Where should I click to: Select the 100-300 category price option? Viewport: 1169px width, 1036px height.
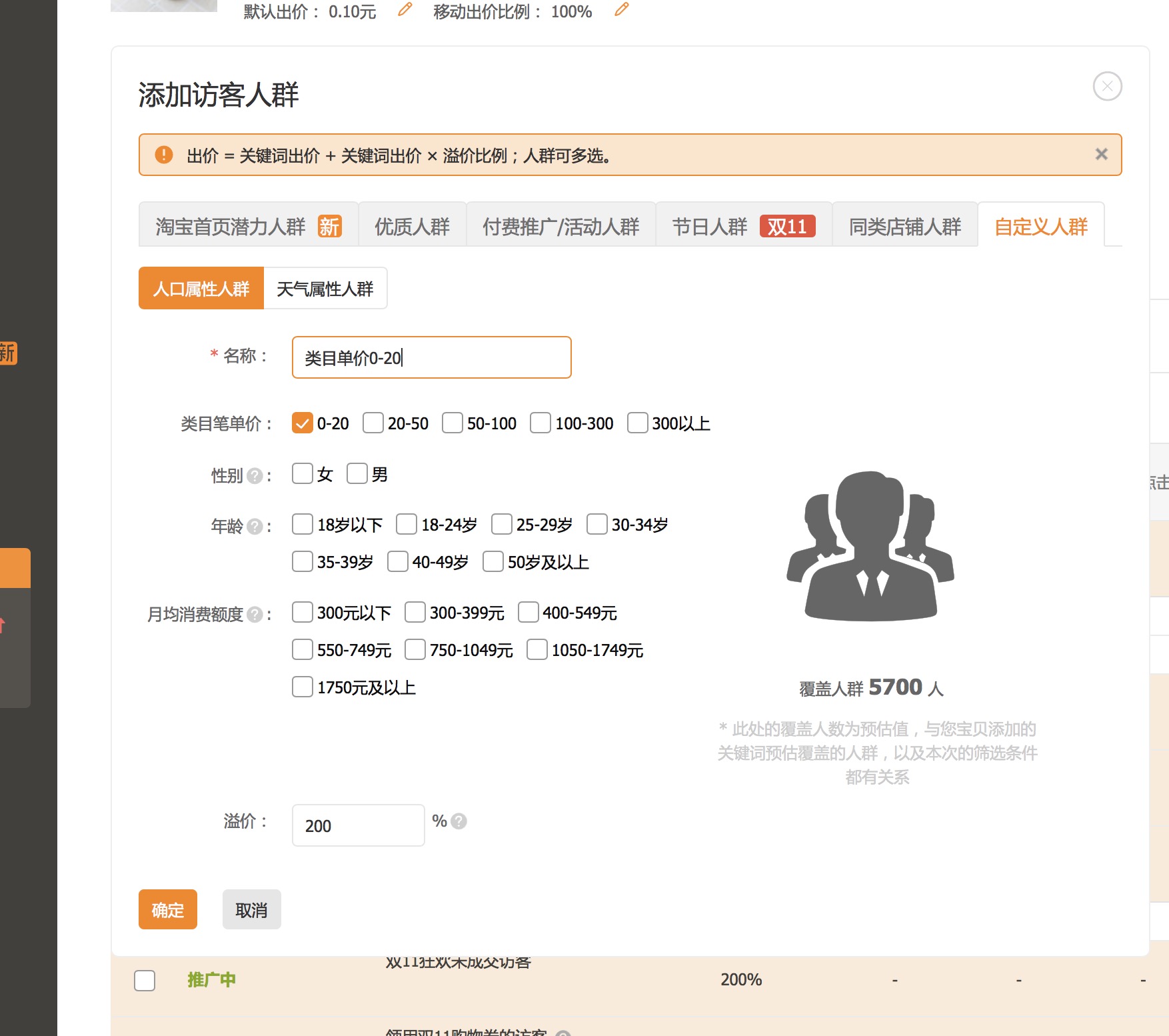(540, 423)
